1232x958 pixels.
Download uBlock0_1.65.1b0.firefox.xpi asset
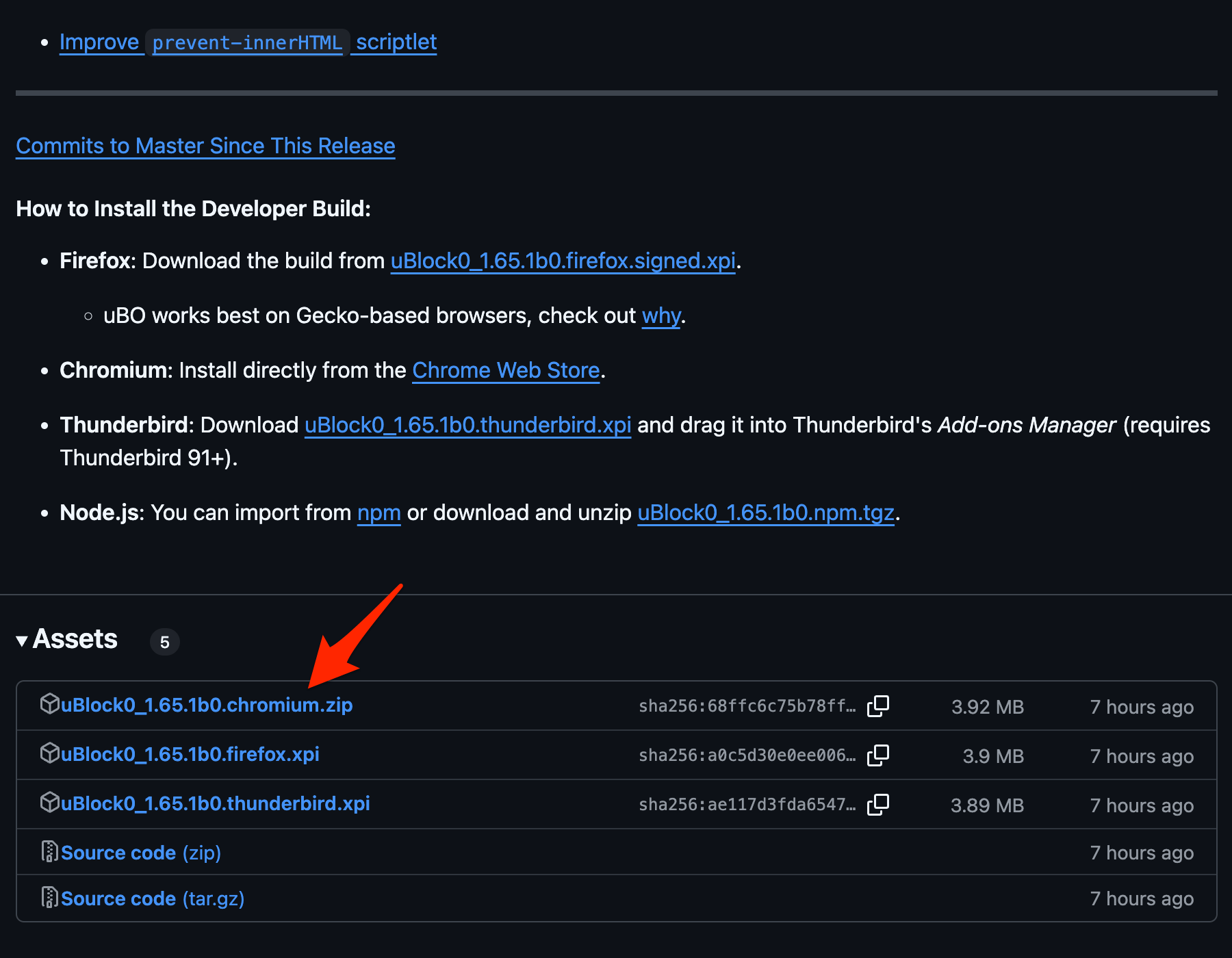(x=190, y=754)
